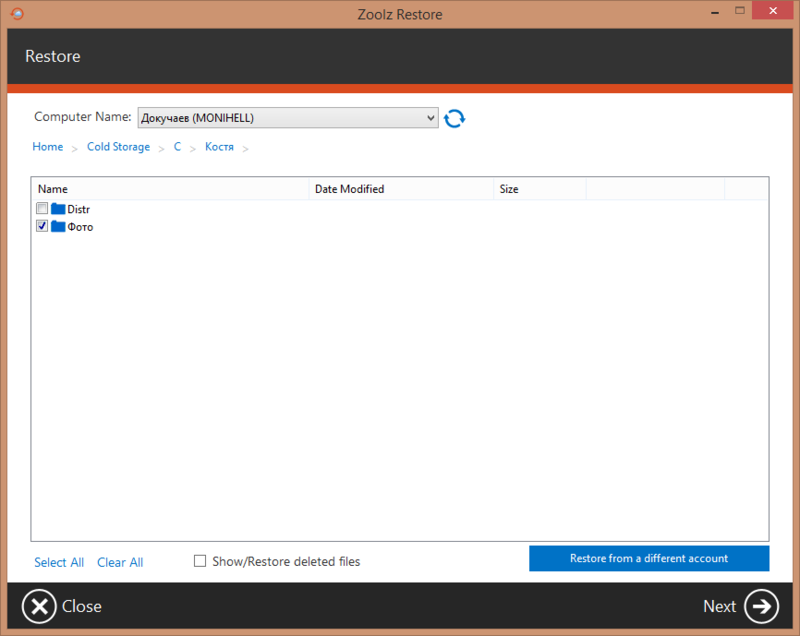Open drive C in the breadcrumb
Image resolution: width=800 pixels, height=636 pixels.
[177, 147]
